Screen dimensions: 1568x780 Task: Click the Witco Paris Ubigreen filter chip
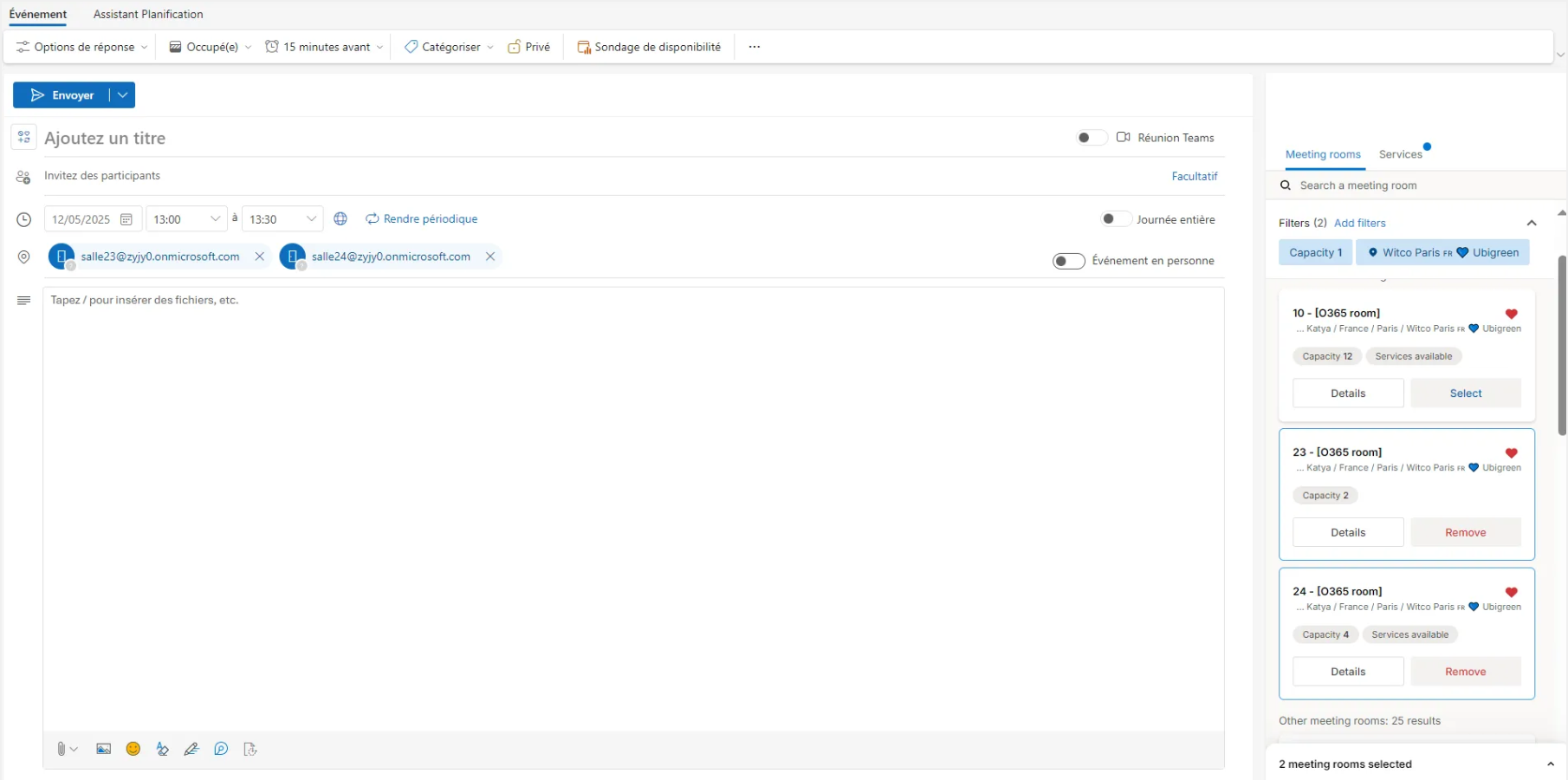pyautogui.click(x=1442, y=252)
